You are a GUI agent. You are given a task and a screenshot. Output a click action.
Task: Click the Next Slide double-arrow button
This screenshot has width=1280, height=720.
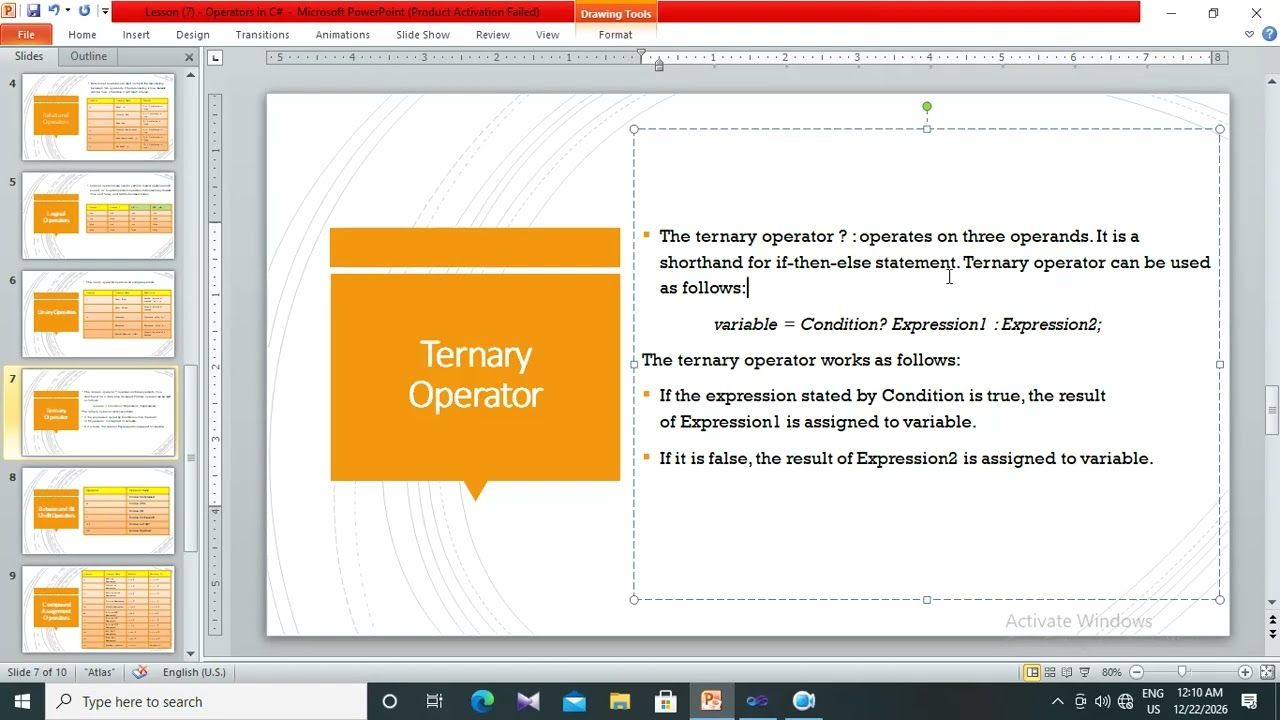(1272, 634)
